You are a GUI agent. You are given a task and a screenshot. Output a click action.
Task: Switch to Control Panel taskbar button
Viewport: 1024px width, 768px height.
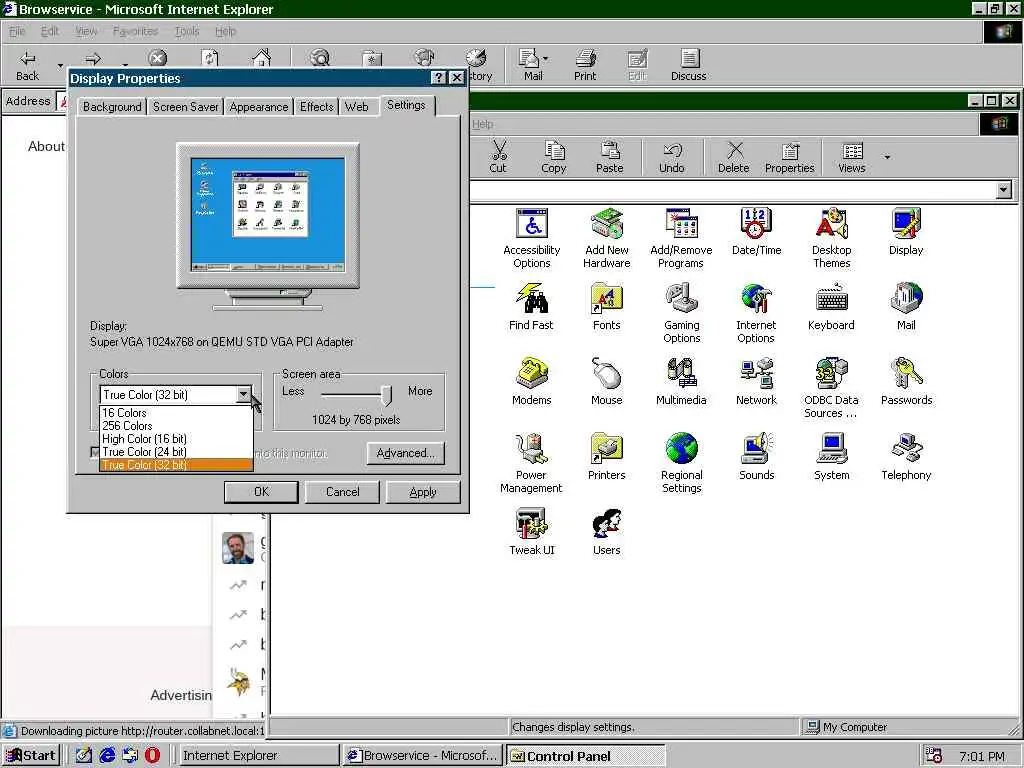pos(585,756)
